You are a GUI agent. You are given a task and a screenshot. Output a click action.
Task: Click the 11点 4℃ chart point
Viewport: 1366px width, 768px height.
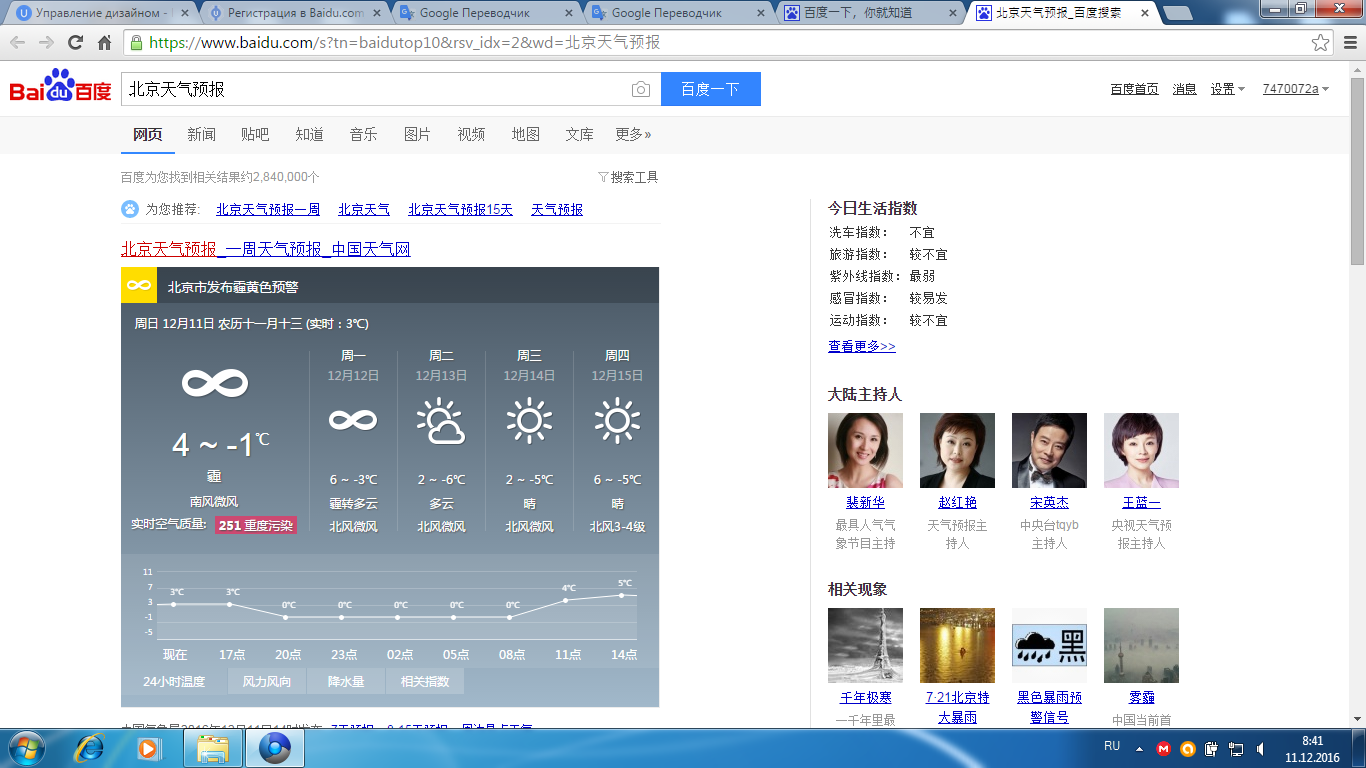click(x=566, y=600)
